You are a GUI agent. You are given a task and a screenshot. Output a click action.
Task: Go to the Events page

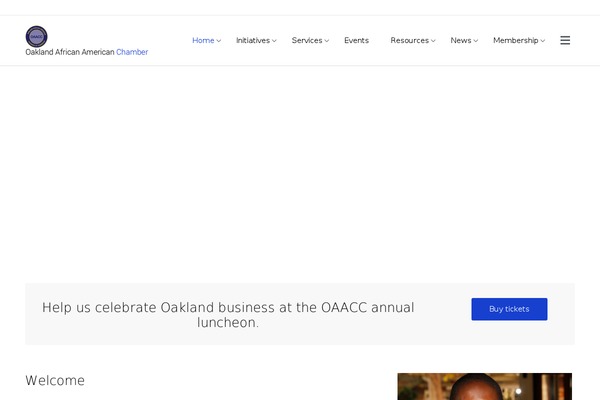[356, 40]
